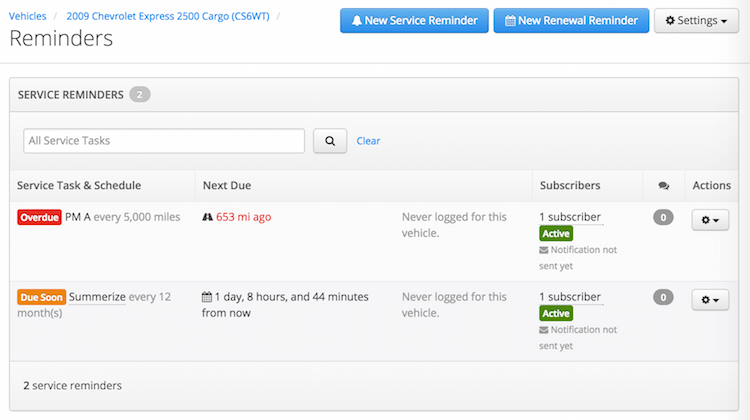Open comment count badge for Summerize
Viewport: 750px width, 420px height.
[x=662, y=297]
